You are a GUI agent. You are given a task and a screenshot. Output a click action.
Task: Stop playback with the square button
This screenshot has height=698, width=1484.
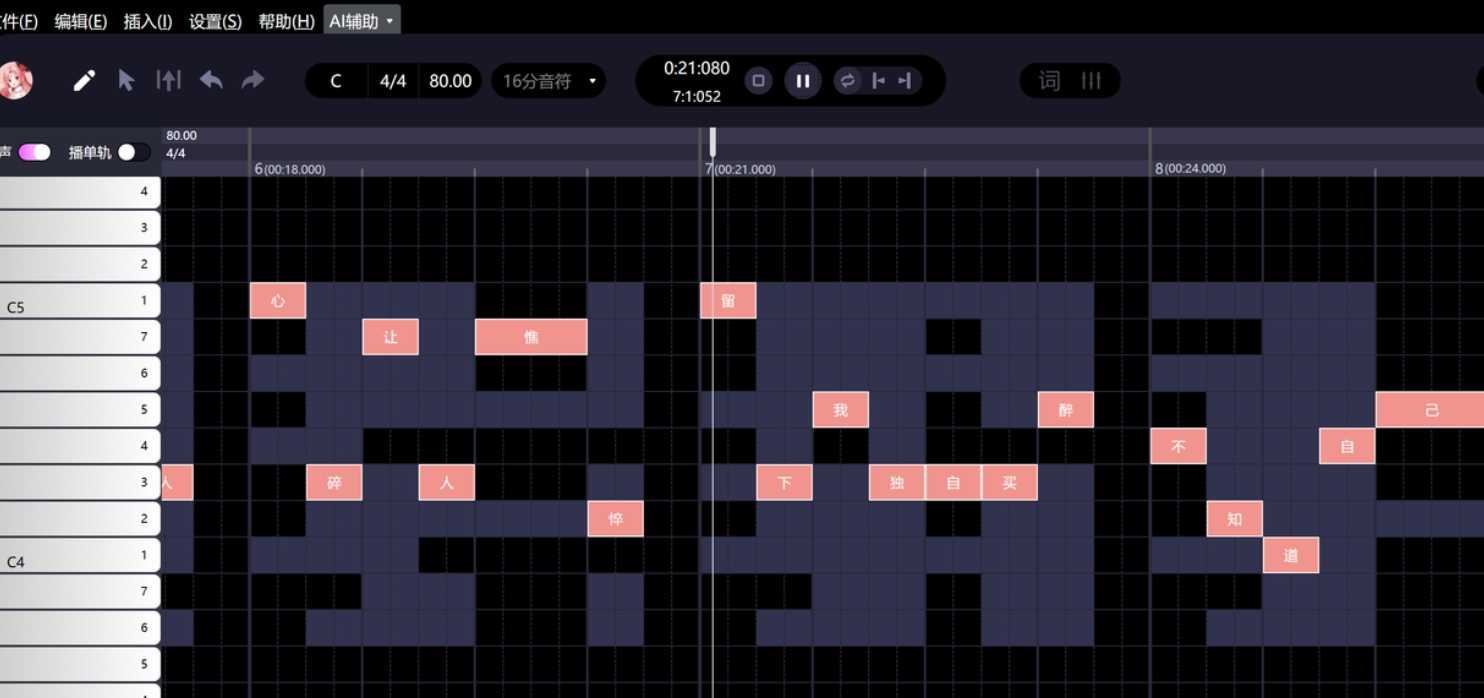tap(759, 81)
